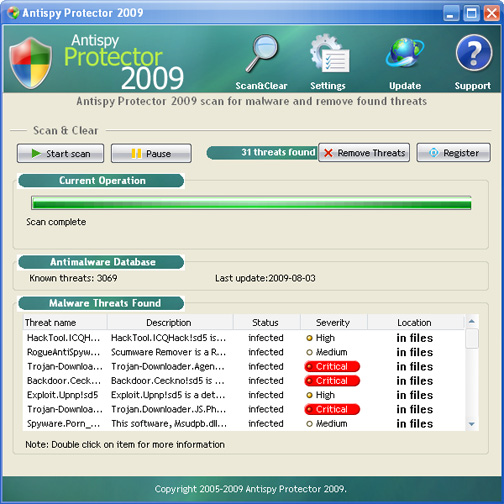
Task: Open the Settings tab label
Action: [x=328, y=86]
